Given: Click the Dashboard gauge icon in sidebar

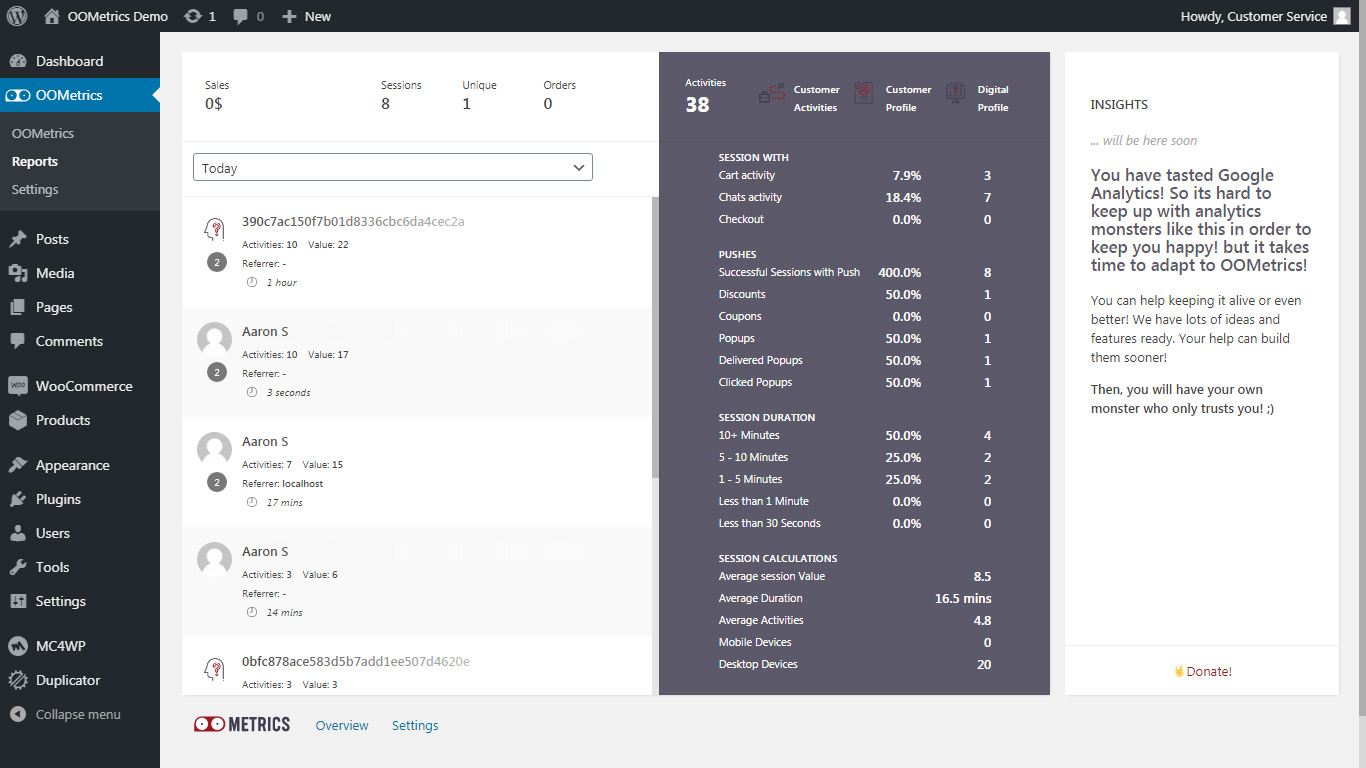Looking at the screenshot, I should [18, 61].
